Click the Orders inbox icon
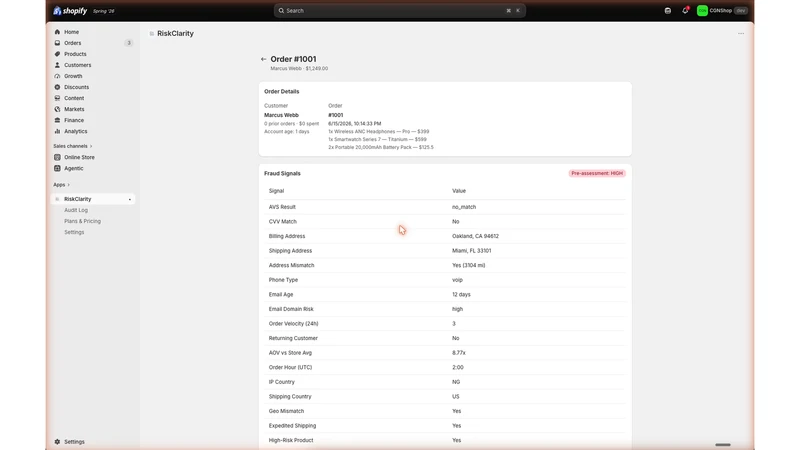This screenshot has height=450, width=800. coord(57,43)
